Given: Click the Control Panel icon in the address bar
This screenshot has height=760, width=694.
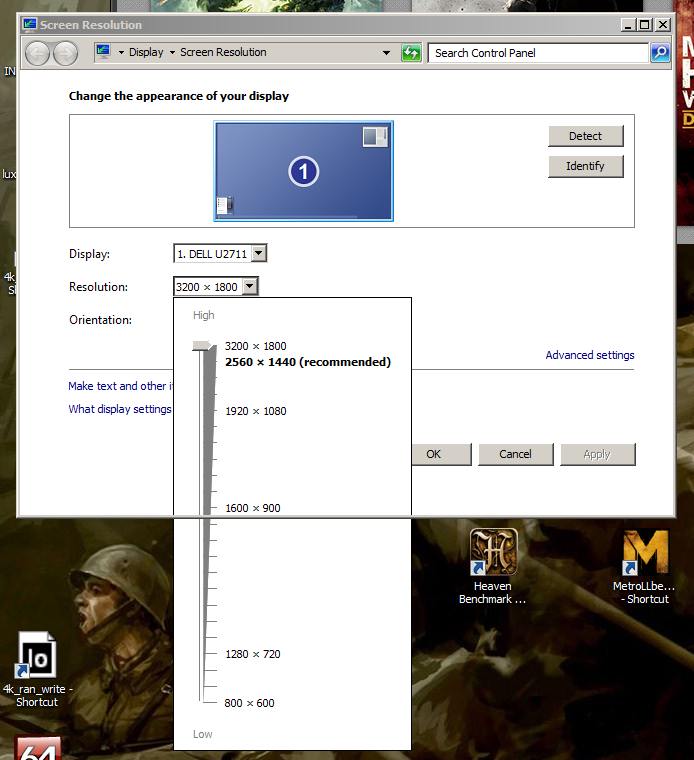Looking at the screenshot, I should pyautogui.click(x=103, y=52).
